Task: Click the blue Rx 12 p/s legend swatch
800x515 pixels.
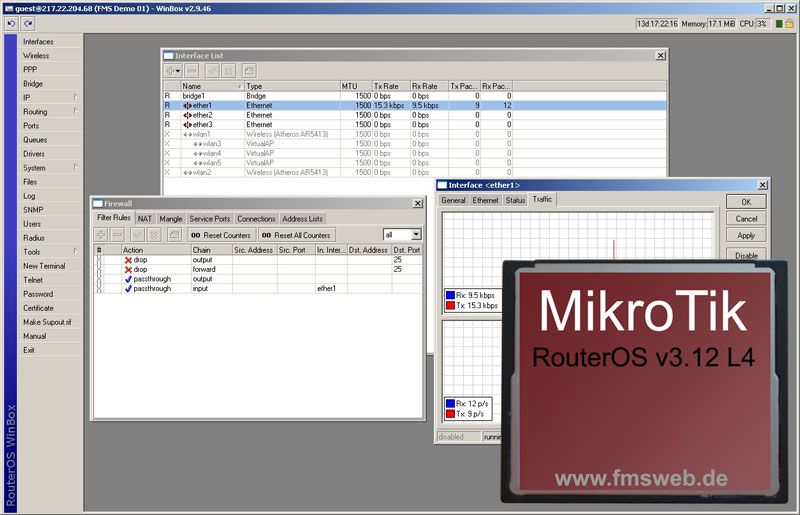Action: [450, 403]
